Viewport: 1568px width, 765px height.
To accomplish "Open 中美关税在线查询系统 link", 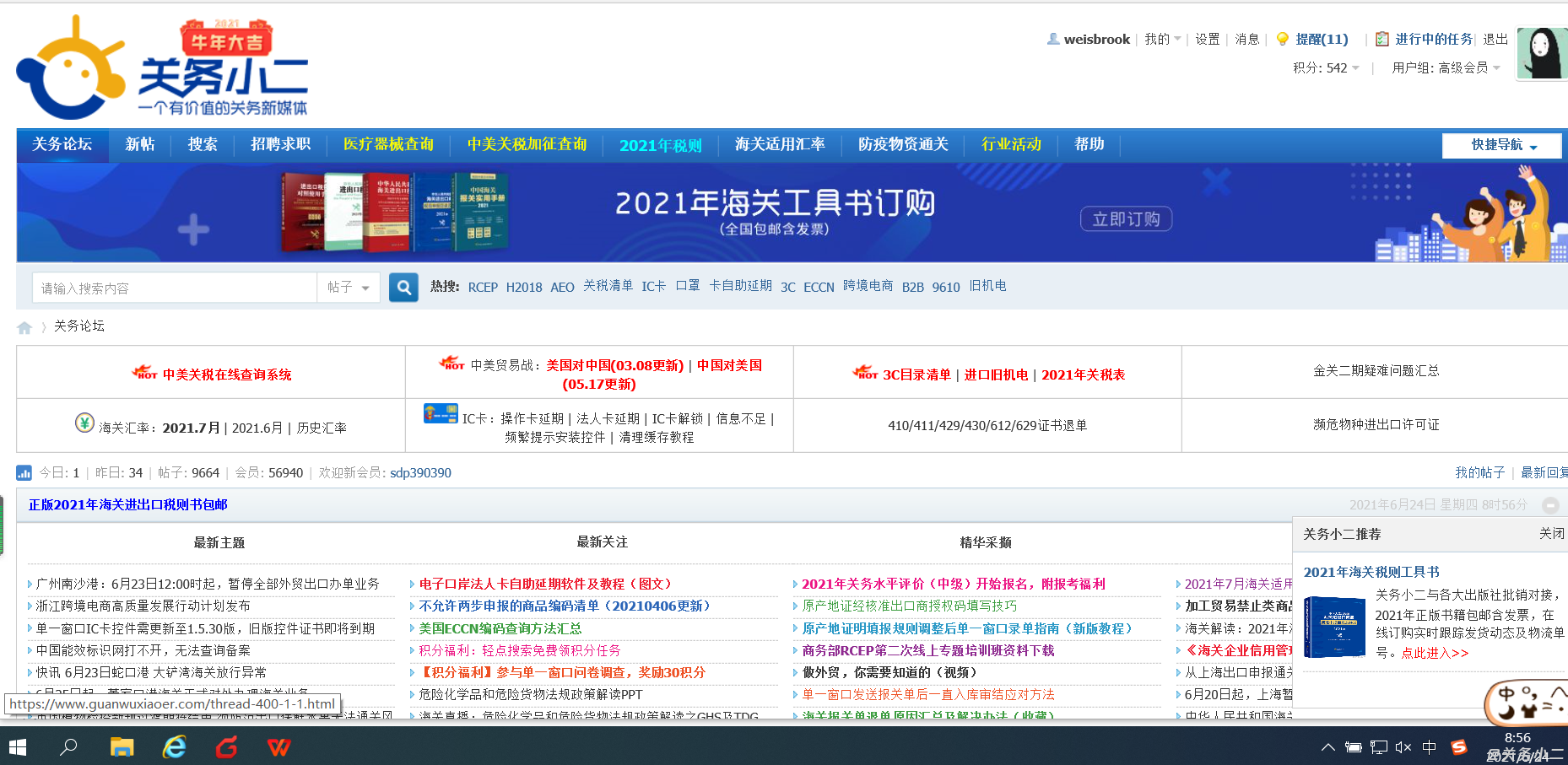I will click(x=227, y=374).
